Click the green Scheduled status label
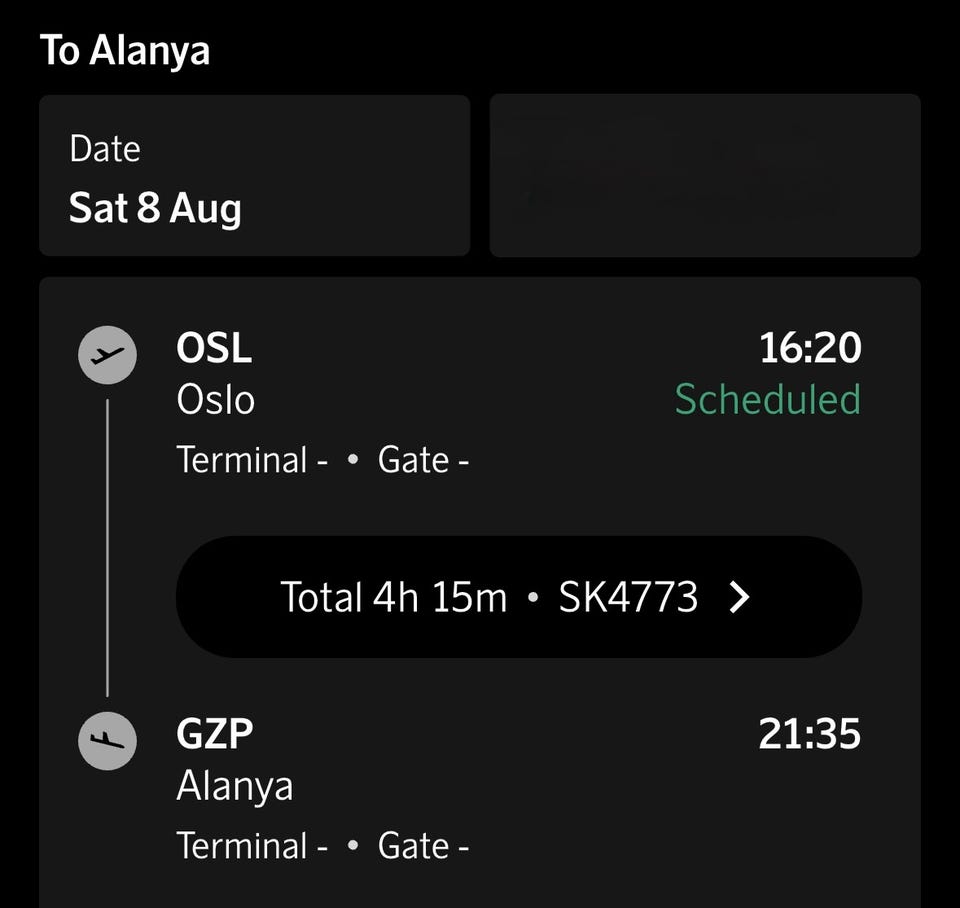This screenshot has width=960, height=908. pyautogui.click(x=768, y=399)
